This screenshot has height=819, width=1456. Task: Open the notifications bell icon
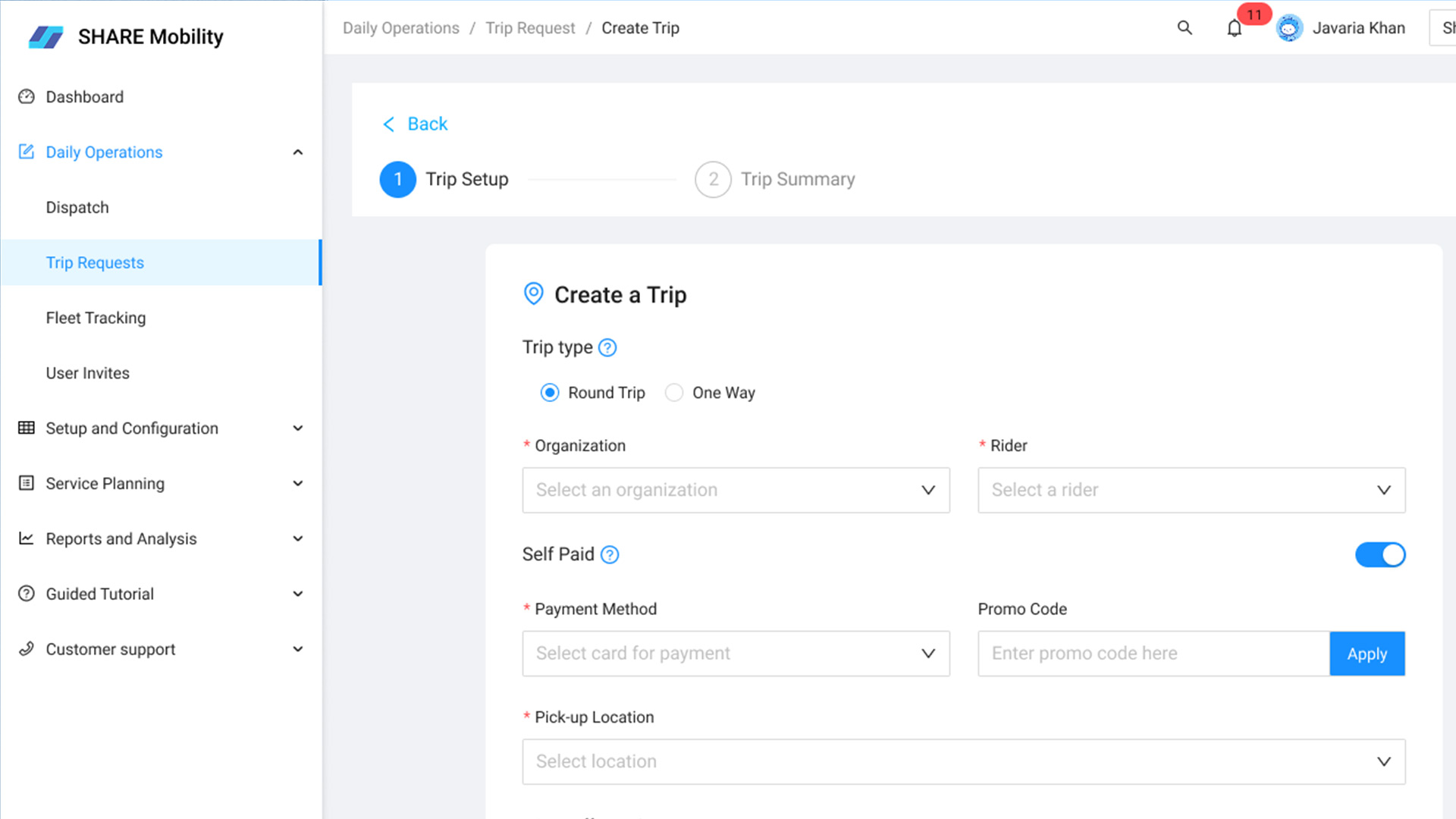tap(1235, 29)
